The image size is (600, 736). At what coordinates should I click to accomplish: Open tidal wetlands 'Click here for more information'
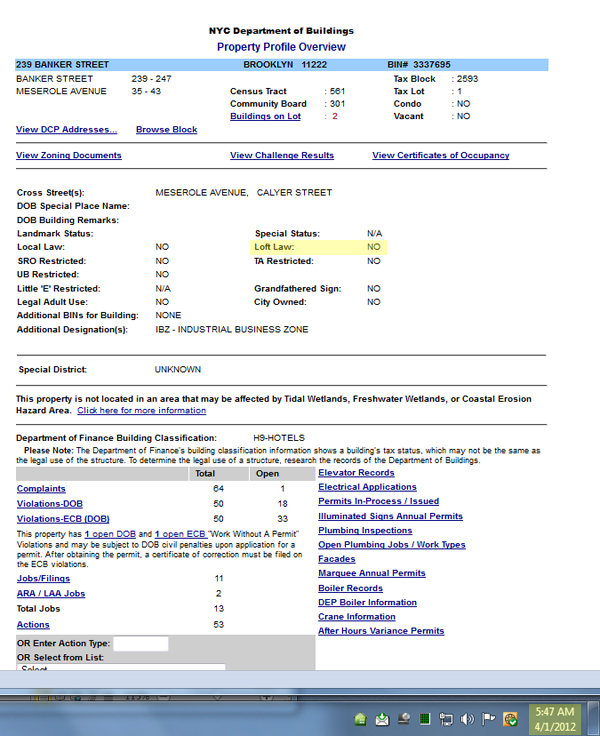pos(141,411)
